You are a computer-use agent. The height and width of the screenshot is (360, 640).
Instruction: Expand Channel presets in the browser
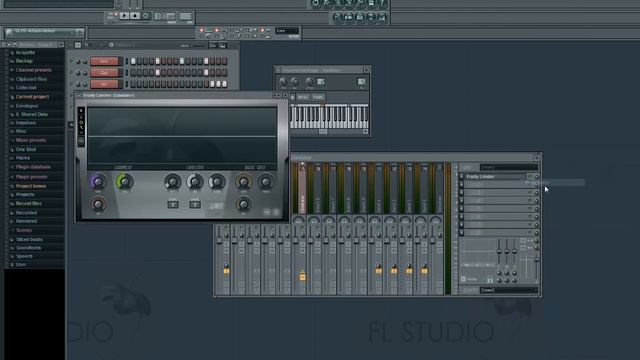[x=33, y=70]
